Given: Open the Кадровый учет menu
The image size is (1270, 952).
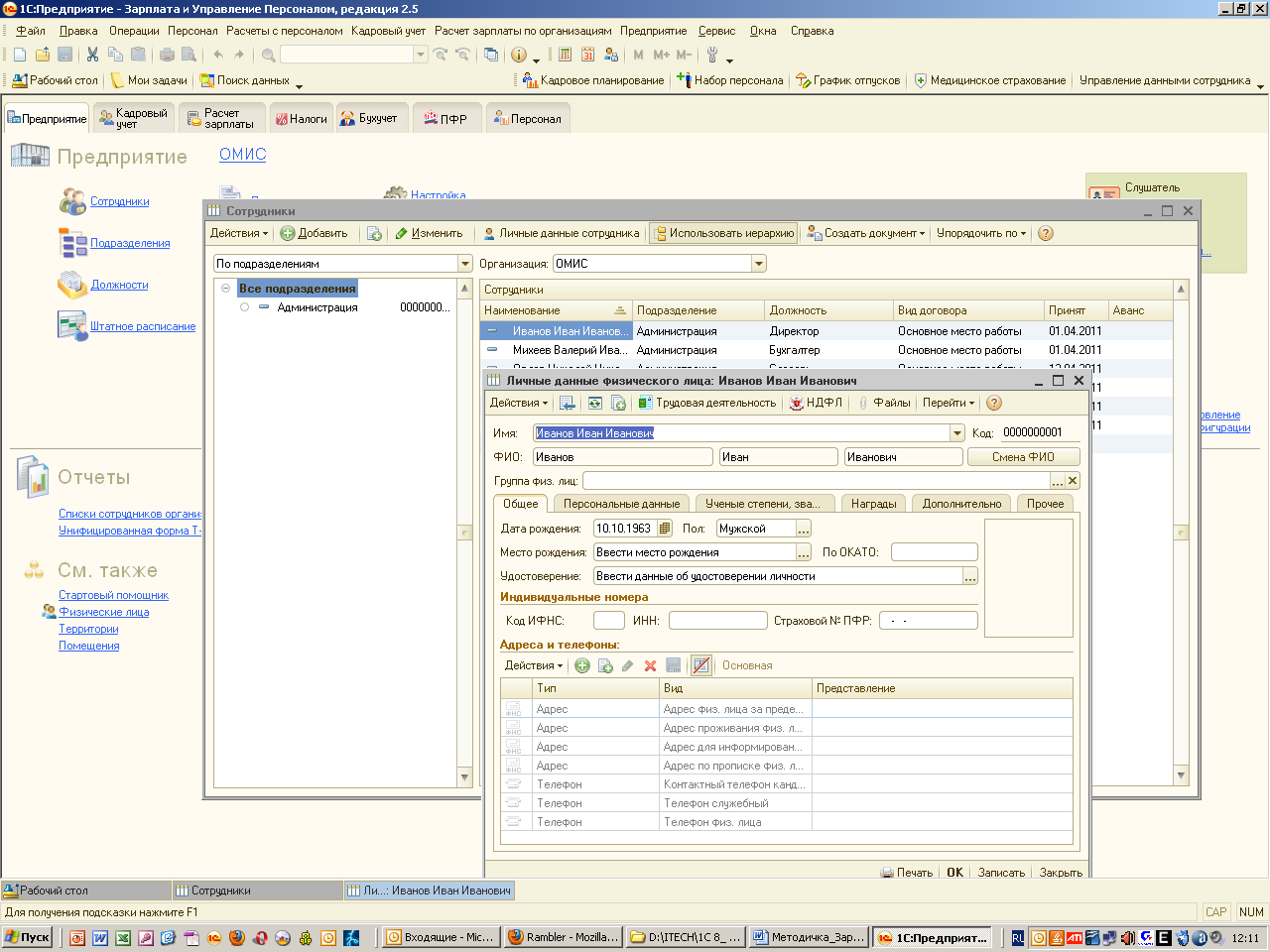Looking at the screenshot, I should (x=388, y=31).
